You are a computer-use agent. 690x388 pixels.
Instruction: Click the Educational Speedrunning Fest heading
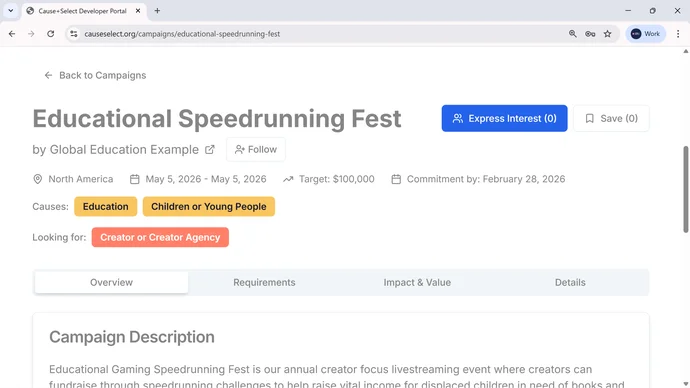point(217,119)
